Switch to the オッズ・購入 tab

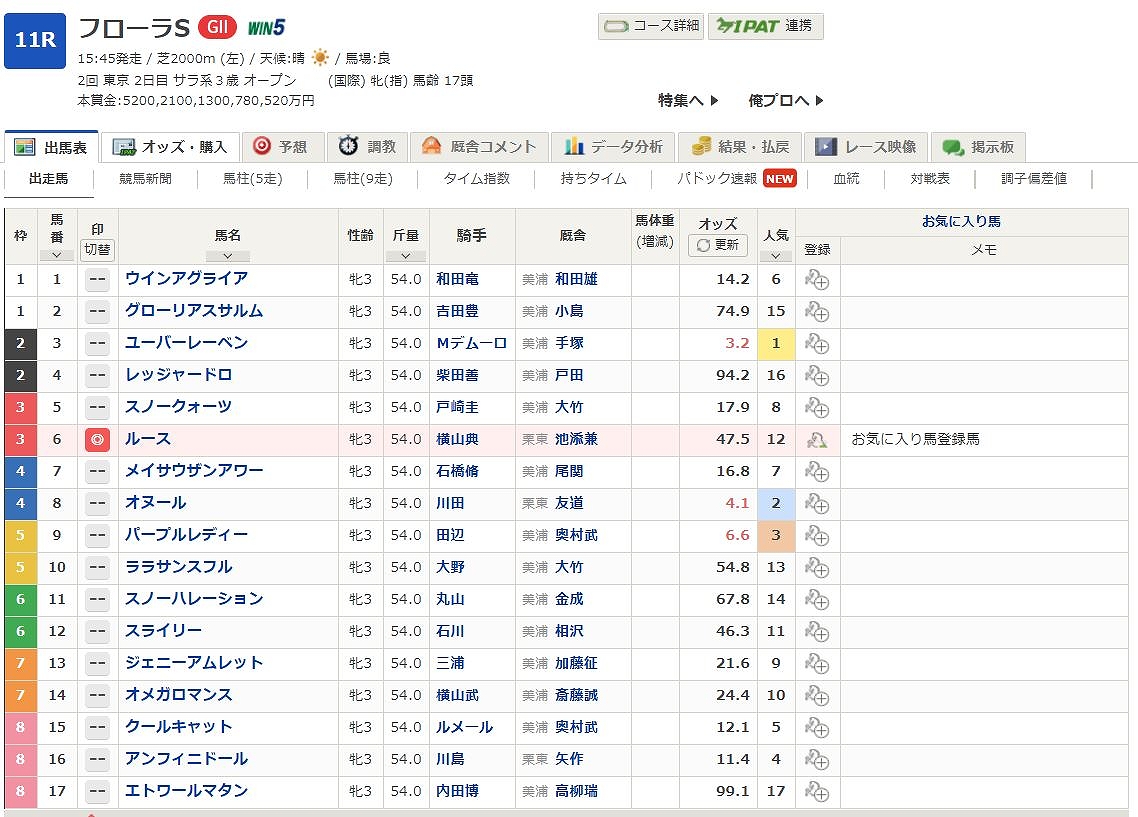[x=171, y=147]
